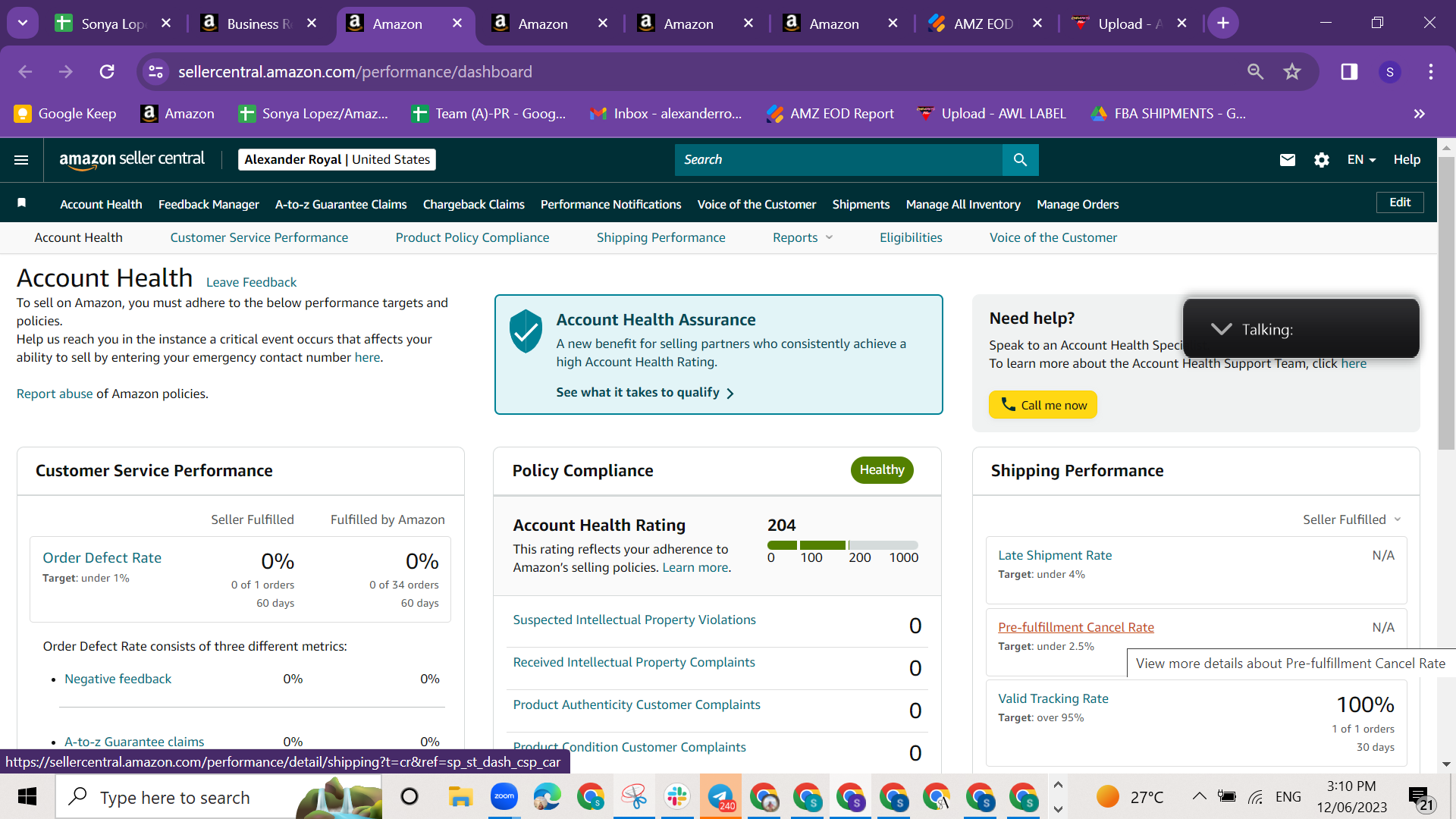
Task: Open the Product Policy Compliance tab
Action: 472,238
